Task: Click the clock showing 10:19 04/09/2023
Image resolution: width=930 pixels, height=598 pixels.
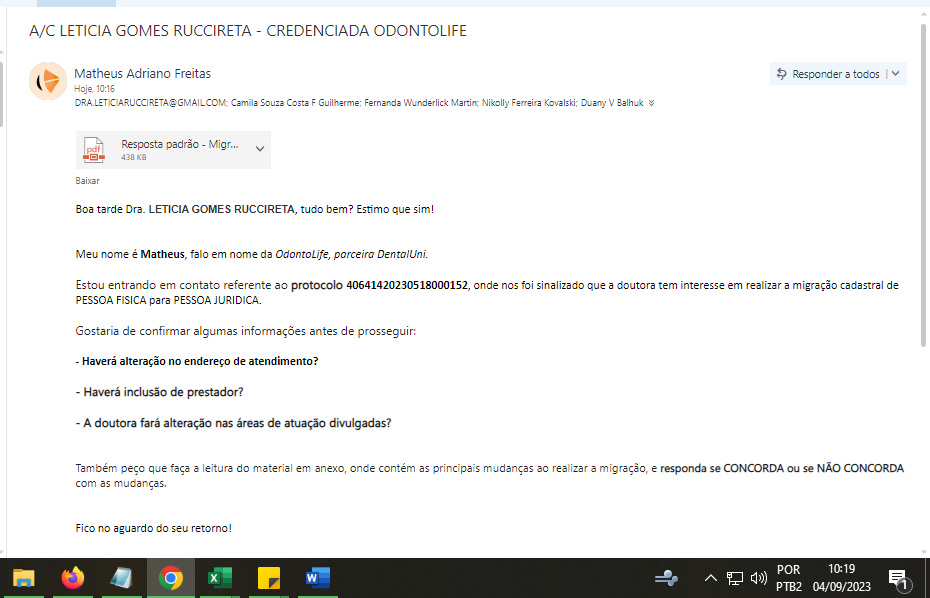Action: tap(842, 578)
